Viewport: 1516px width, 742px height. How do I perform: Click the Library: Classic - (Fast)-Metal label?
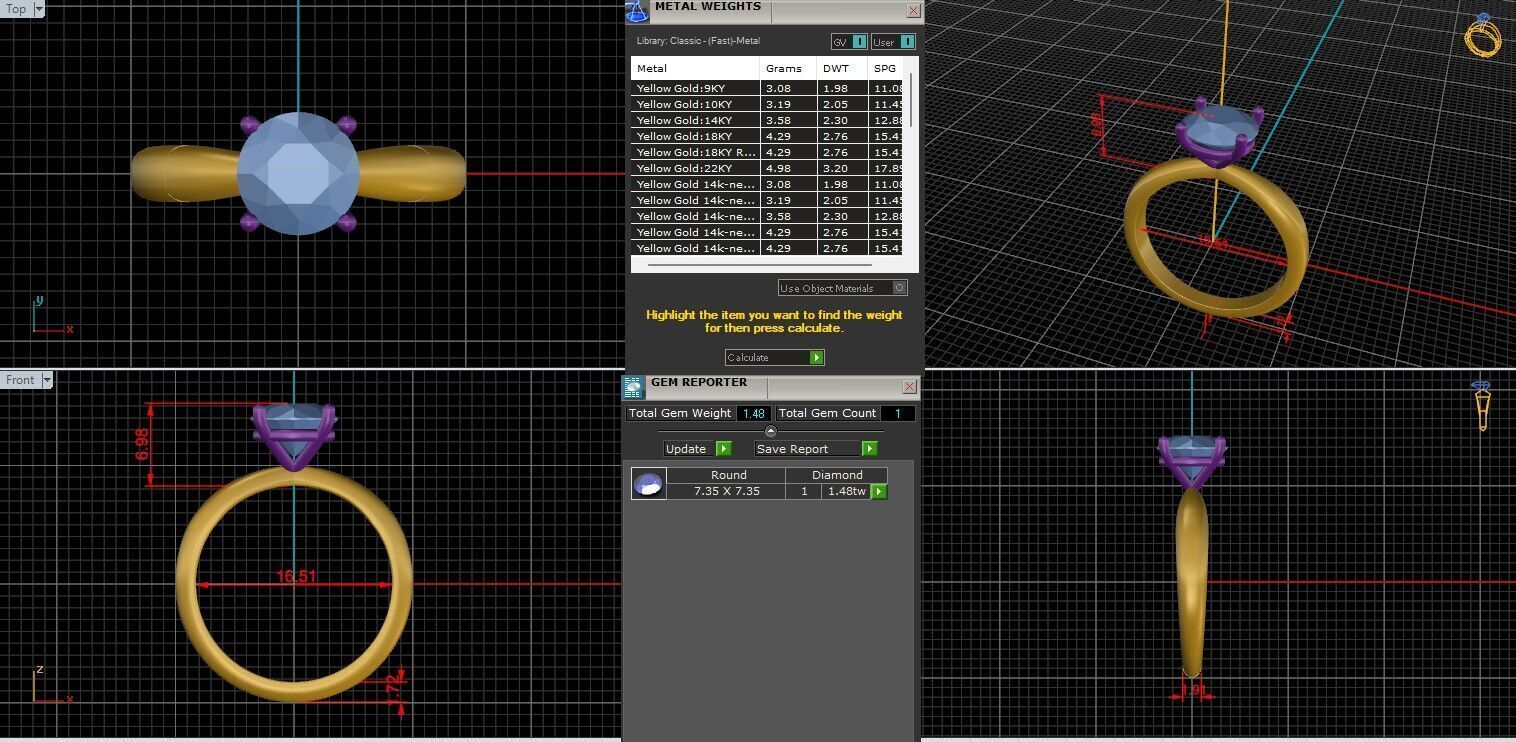click(x=698, y=41)
